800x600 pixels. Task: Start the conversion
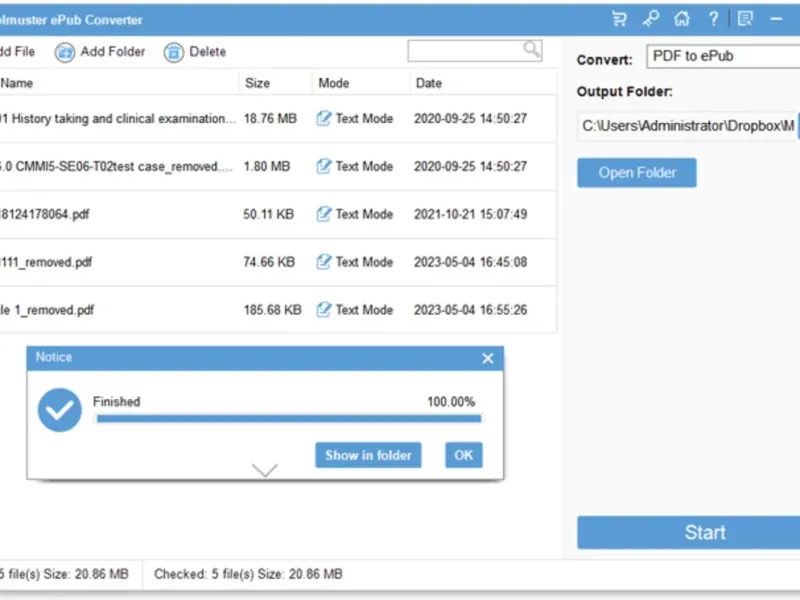click(688, 533)
